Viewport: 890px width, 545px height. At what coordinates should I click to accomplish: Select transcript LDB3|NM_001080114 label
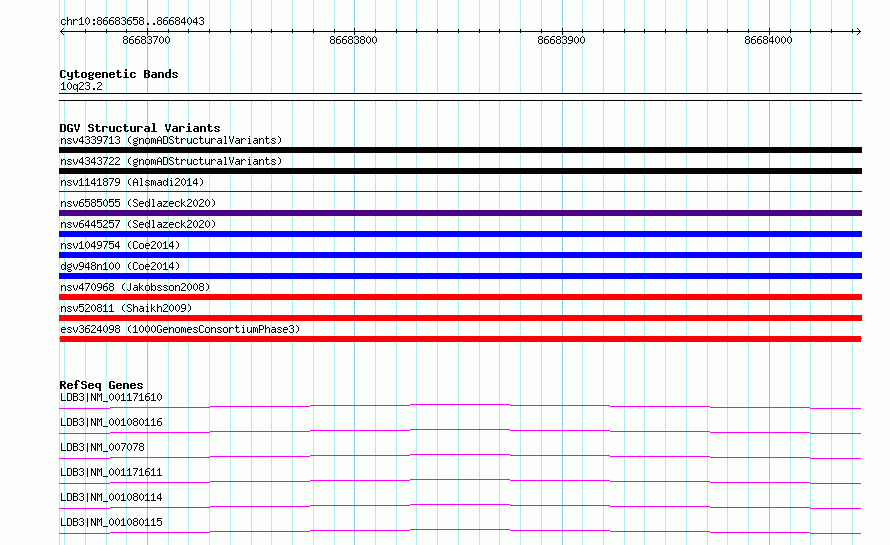(111, 497)
